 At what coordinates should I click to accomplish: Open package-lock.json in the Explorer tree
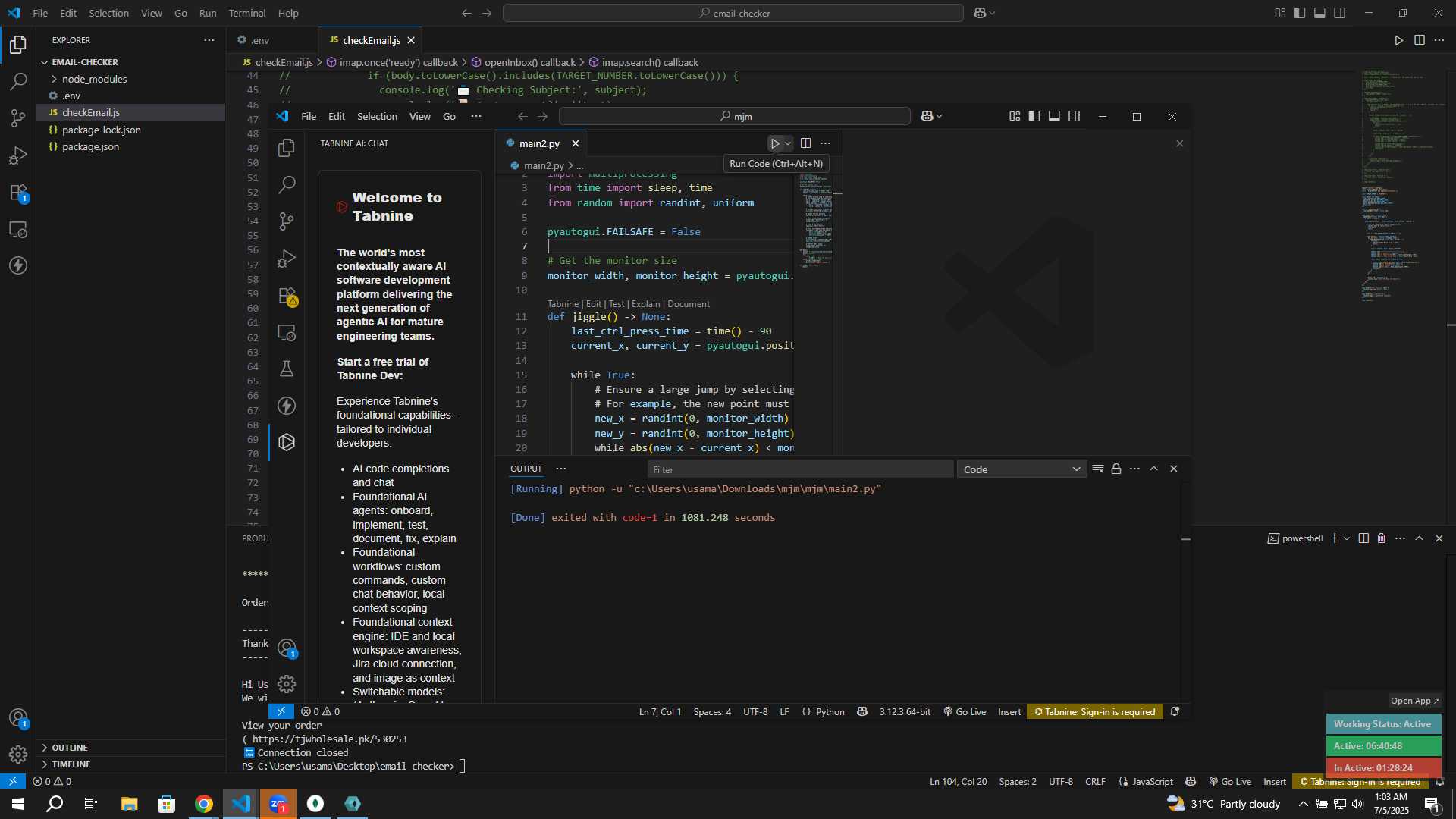click(x=102, y=130)
